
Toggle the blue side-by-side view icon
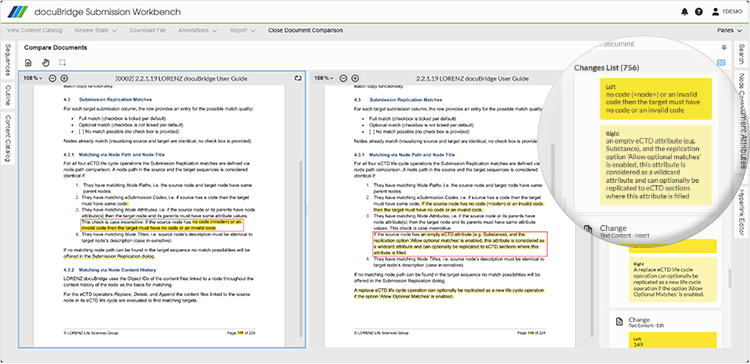[722, 63]
